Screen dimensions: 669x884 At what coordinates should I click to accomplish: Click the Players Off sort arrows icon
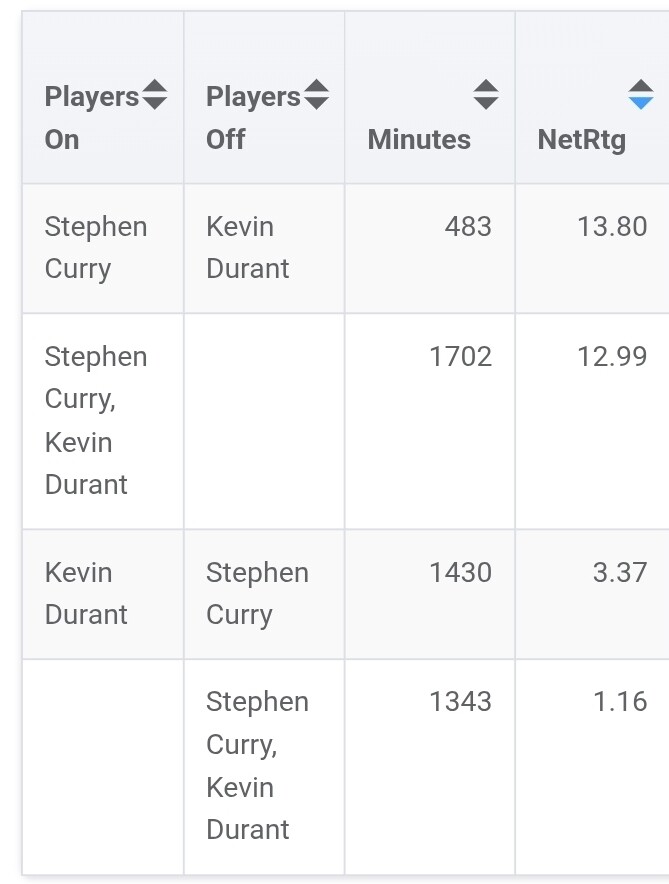click(x=316, y=95)
